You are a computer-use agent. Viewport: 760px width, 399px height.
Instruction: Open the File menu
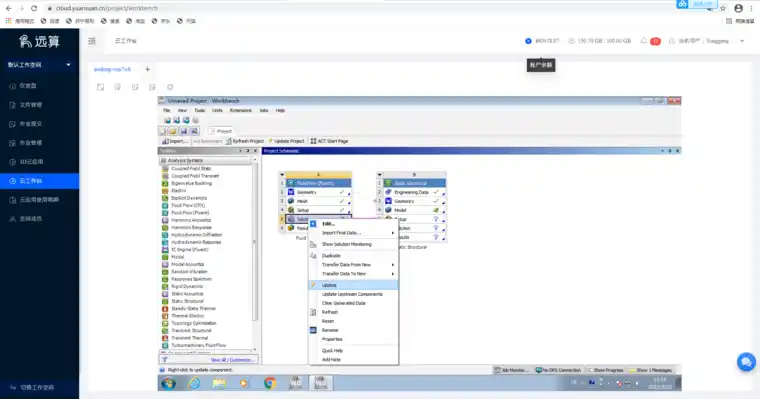(x=166, y=111)
